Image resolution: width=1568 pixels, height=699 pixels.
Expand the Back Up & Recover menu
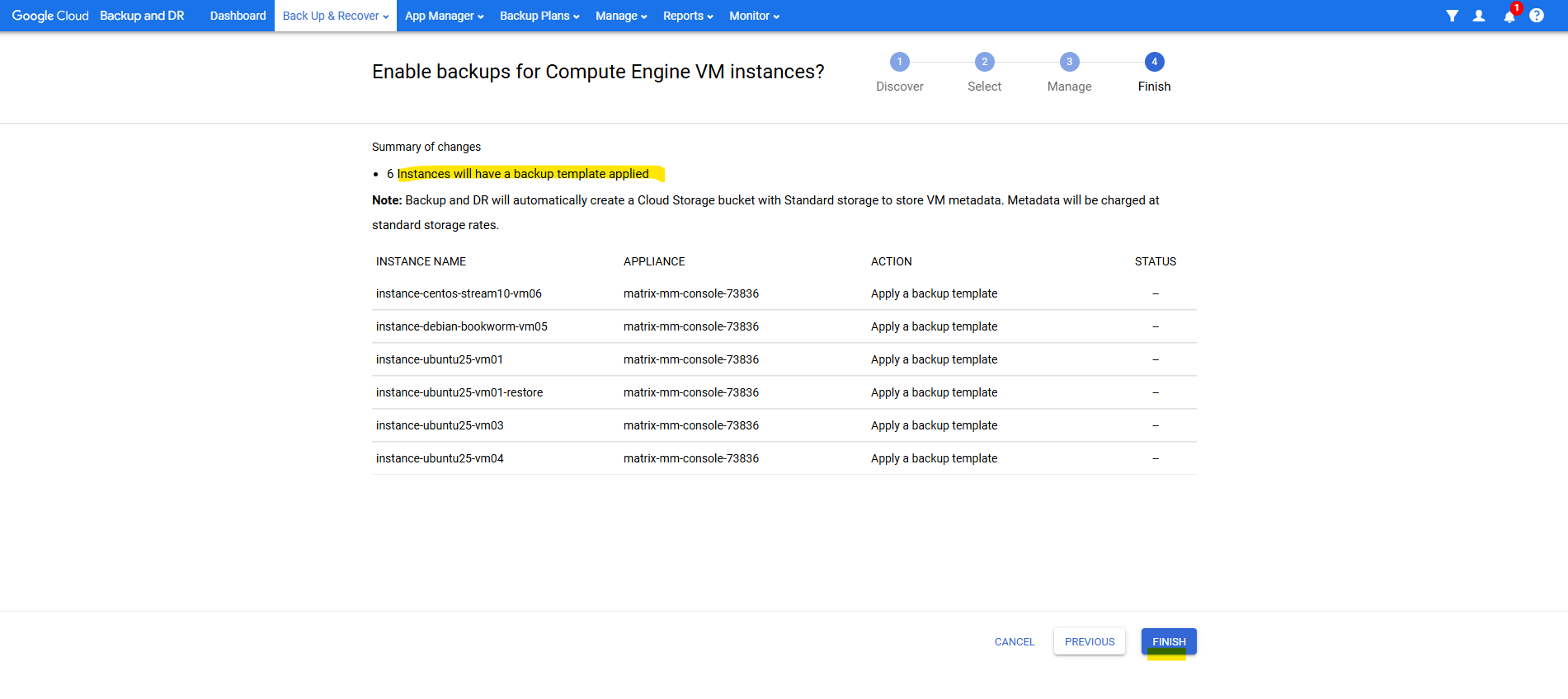(x=335, y=16)
